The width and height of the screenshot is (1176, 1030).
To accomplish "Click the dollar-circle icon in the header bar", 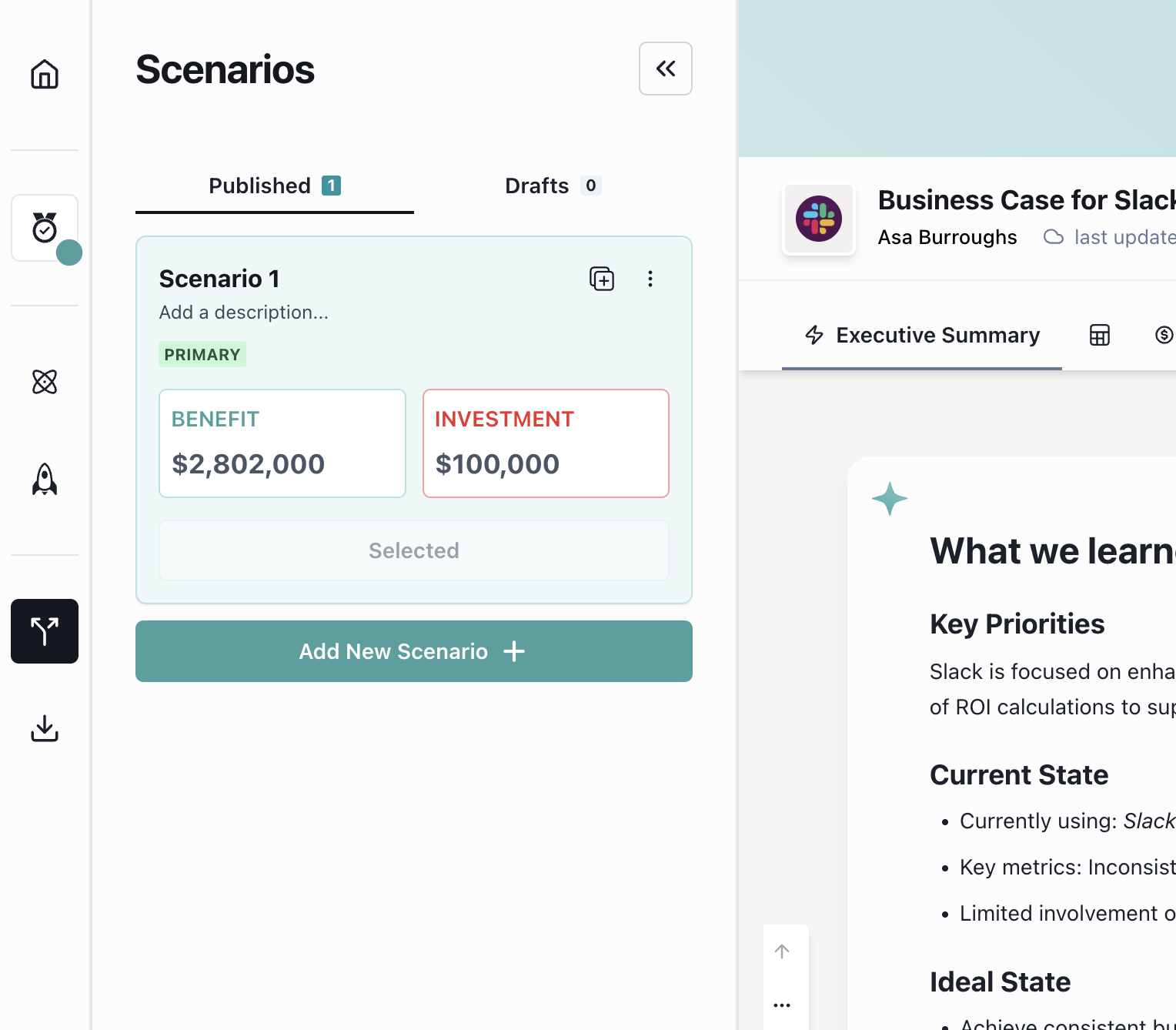I will [x=1164, y=335].
